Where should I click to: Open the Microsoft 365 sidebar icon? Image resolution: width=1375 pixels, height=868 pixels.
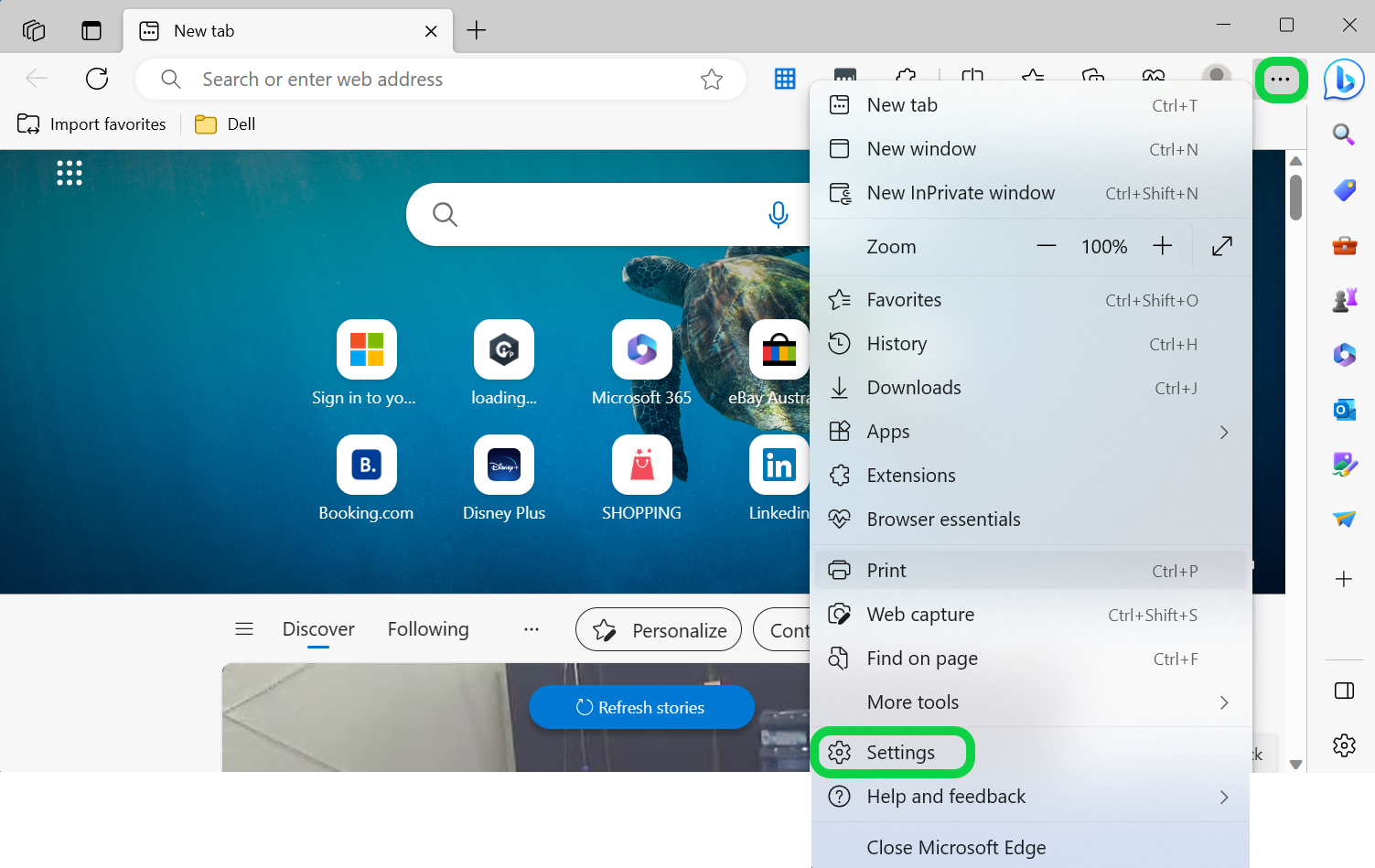(1344, 354)
